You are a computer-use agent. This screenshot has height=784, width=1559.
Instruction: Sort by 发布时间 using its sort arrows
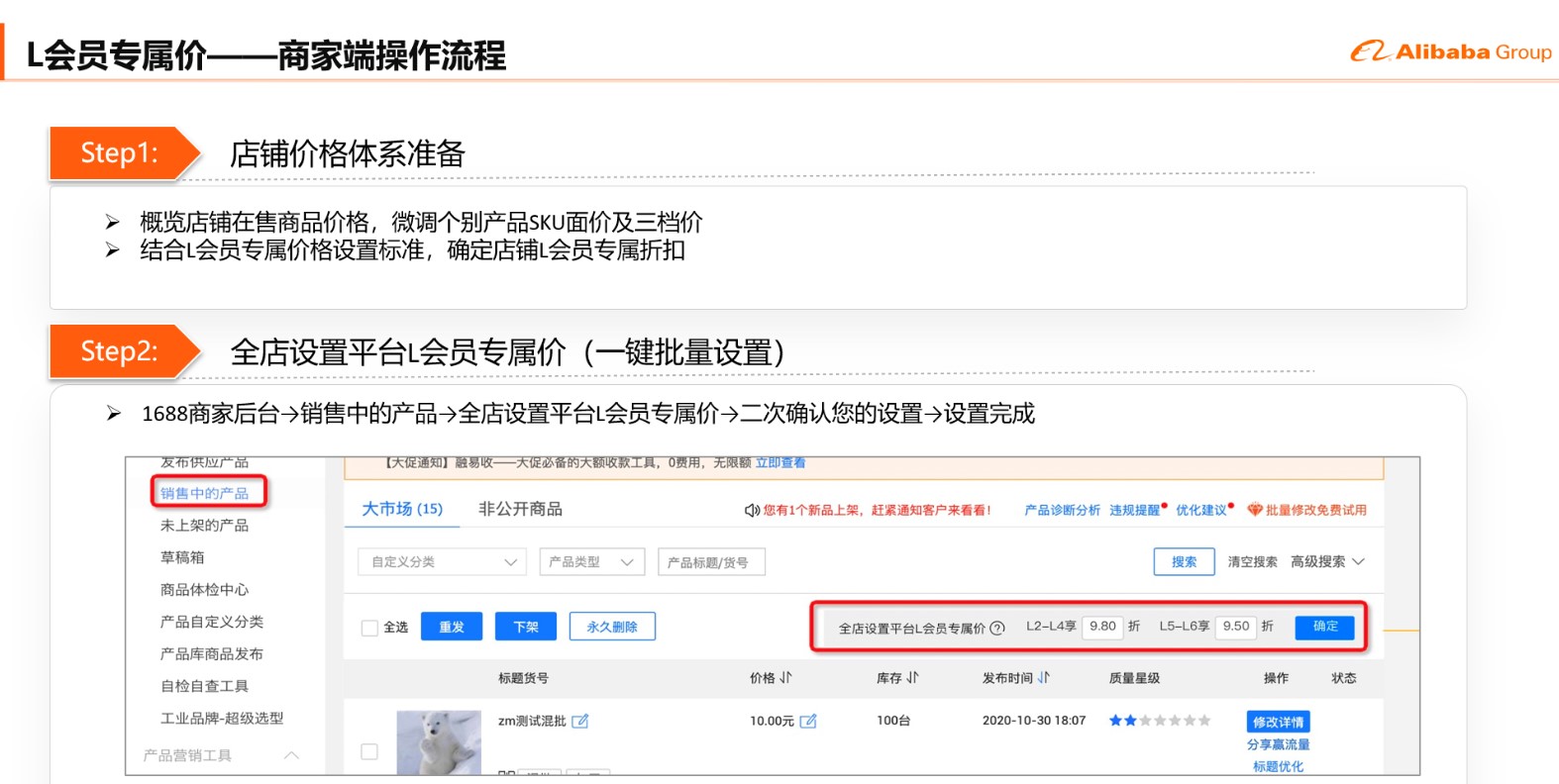coord(1043,678)
